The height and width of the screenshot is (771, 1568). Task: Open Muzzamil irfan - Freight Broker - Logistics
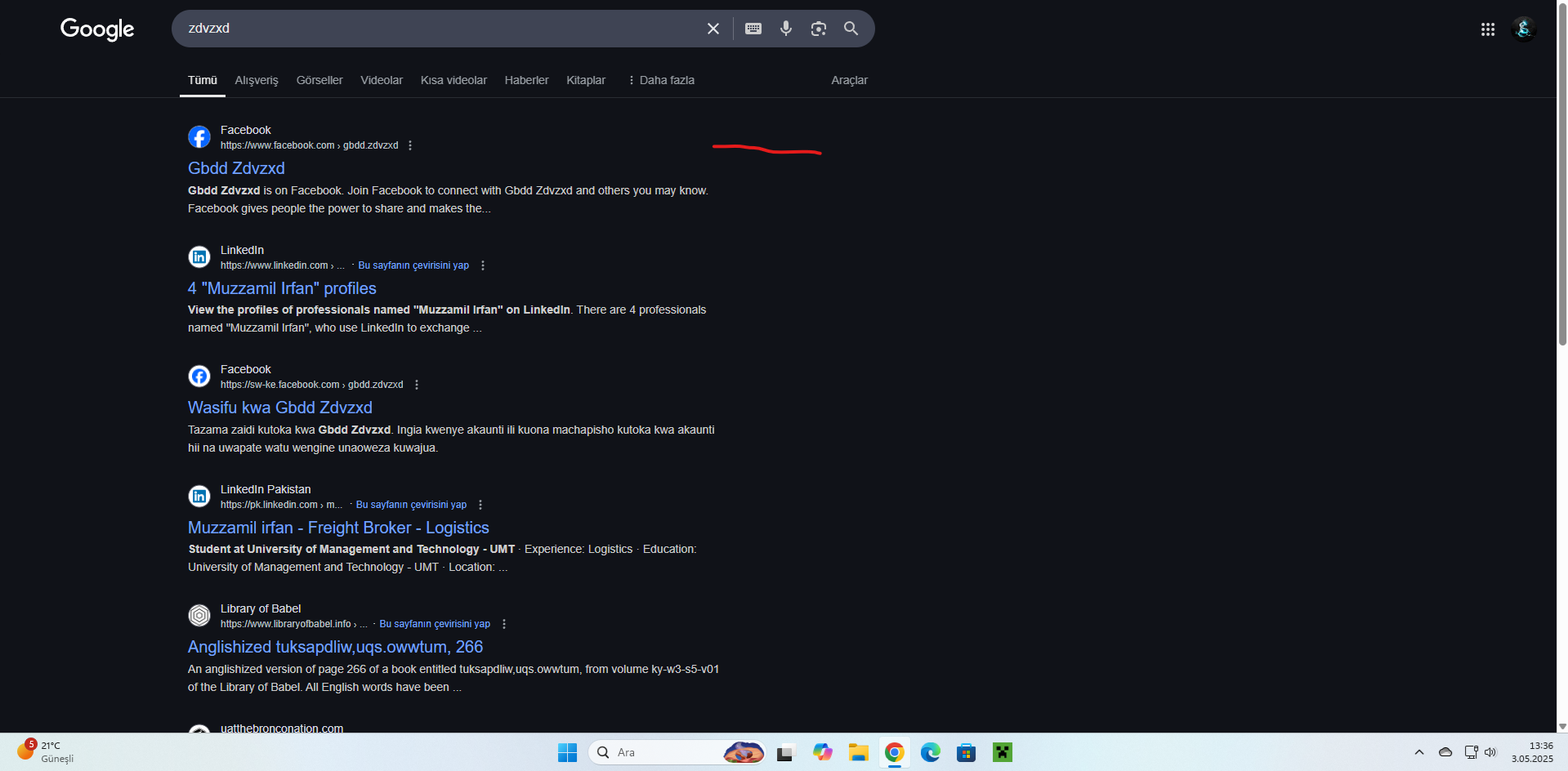338,528
